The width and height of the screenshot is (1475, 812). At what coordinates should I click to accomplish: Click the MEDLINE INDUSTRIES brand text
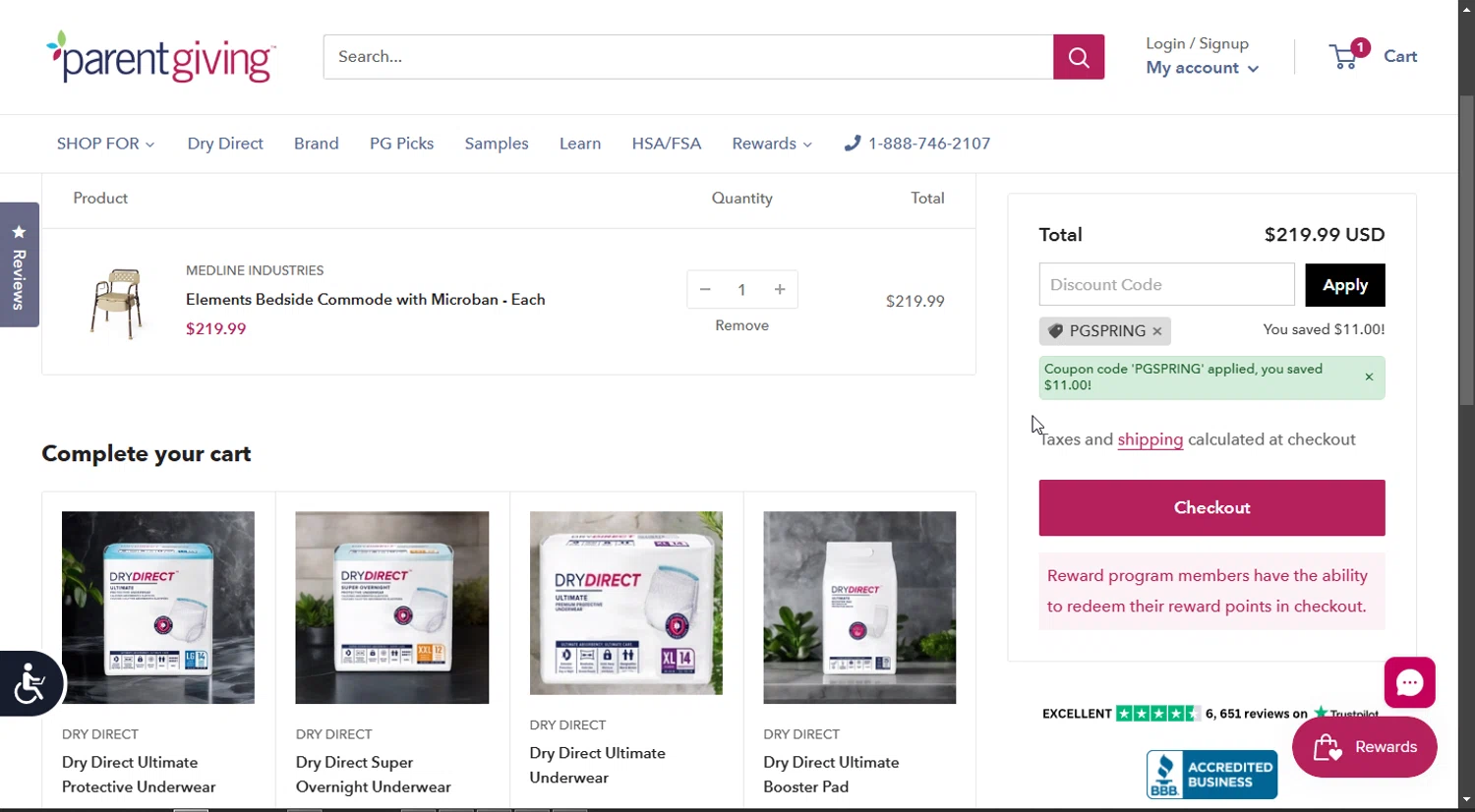tap(255, 270)
